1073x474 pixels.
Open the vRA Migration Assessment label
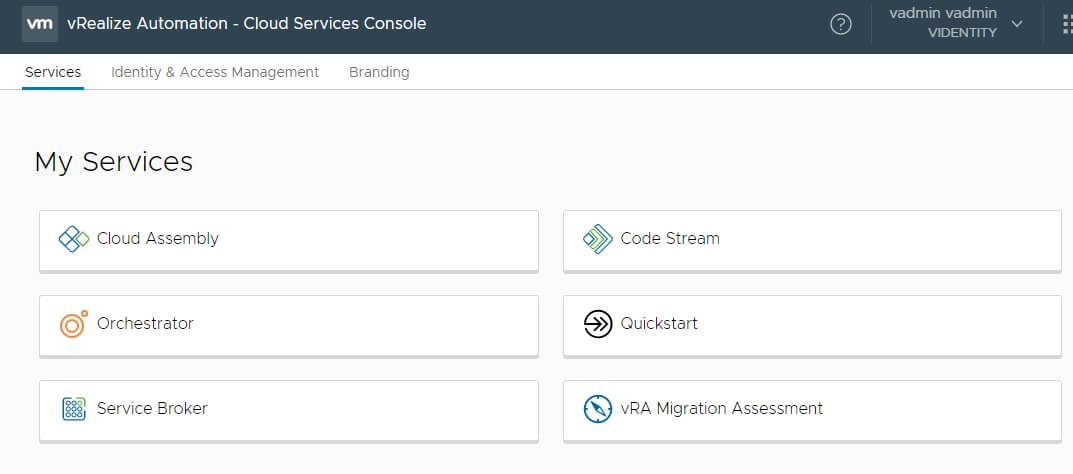coord(721,409)
